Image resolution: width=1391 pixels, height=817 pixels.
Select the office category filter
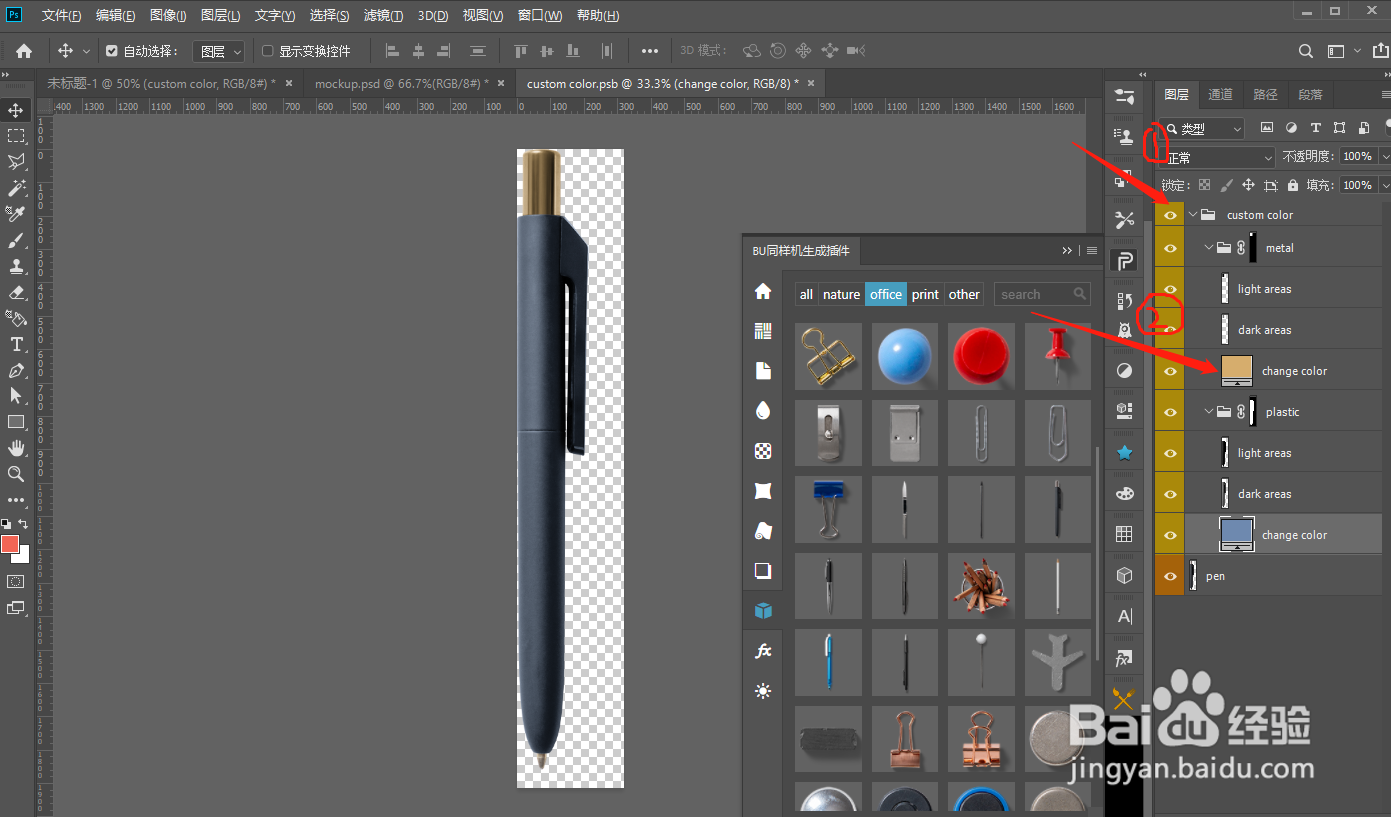[x=886, y=294]
